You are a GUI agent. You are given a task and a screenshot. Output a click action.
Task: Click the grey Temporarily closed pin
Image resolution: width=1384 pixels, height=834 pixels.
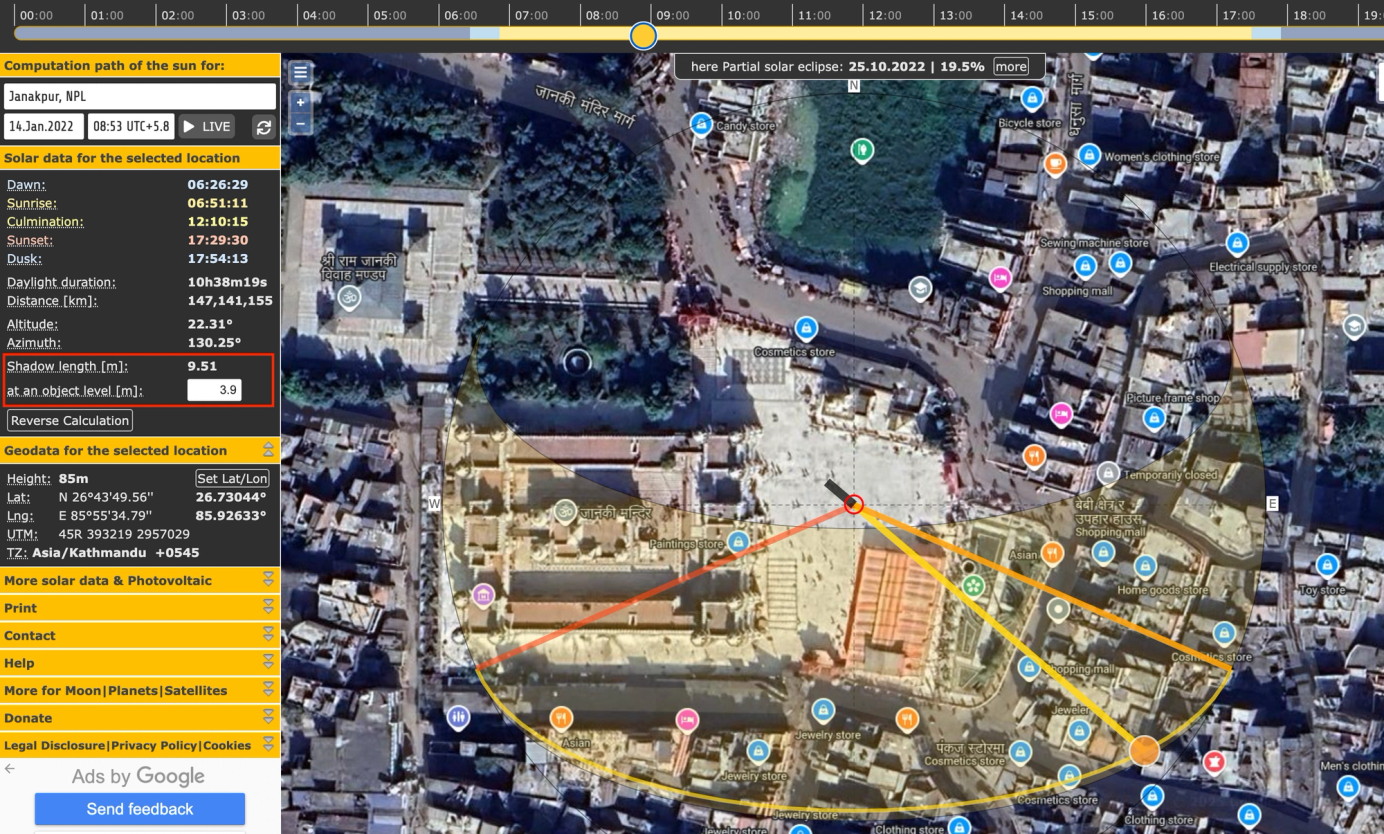(x=1107, y=473)
